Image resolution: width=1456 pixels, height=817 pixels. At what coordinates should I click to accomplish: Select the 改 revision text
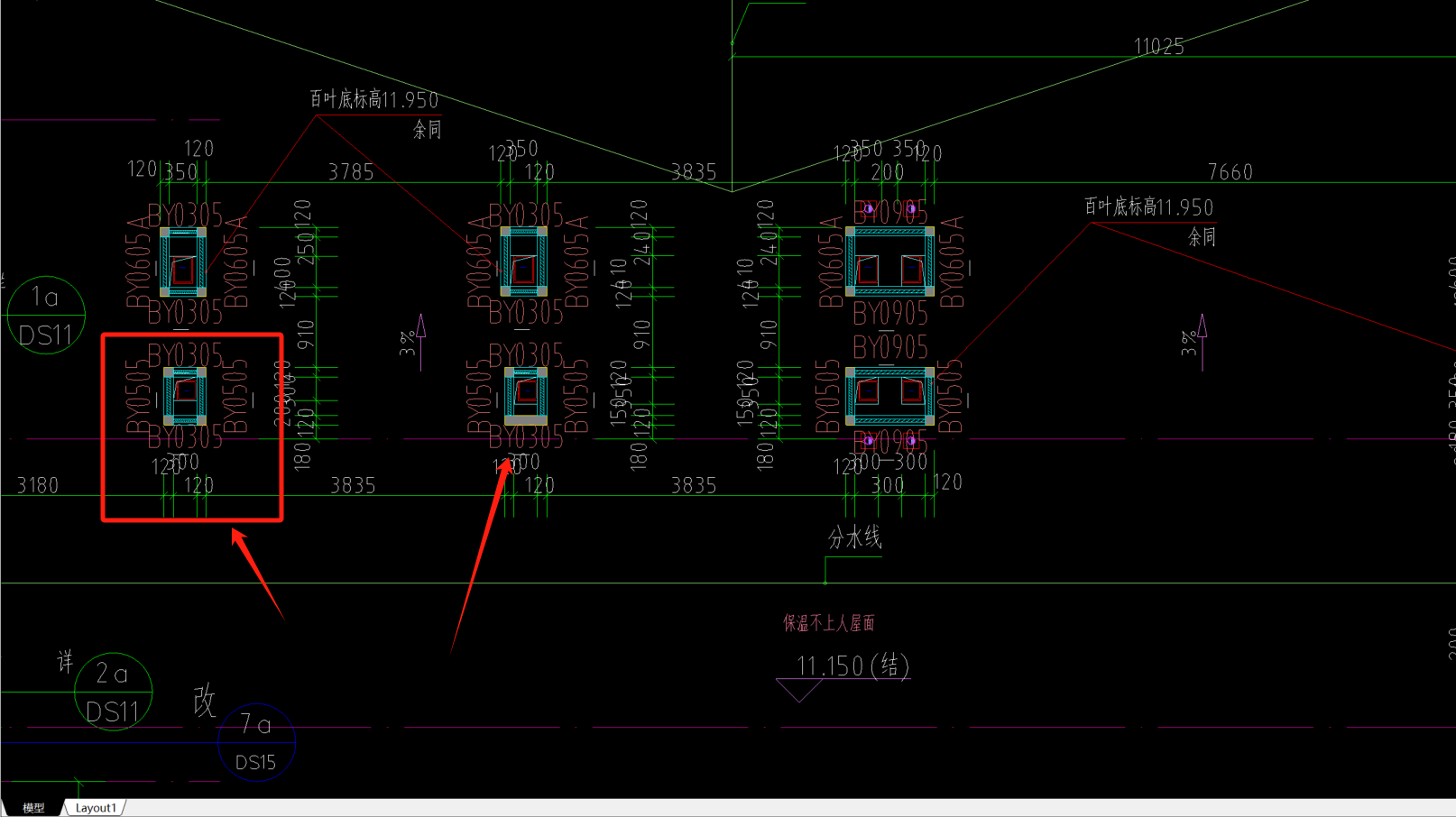[x=205, y=701]
